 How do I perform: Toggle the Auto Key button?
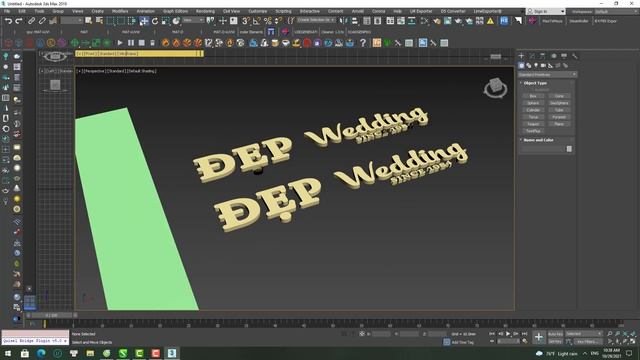coord(555,334)
